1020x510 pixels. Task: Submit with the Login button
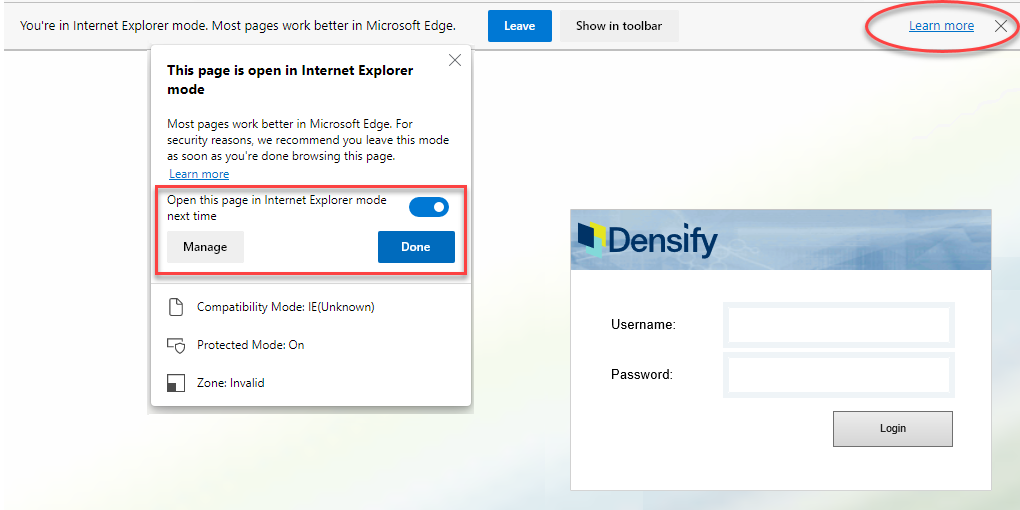tap(892, 429)
